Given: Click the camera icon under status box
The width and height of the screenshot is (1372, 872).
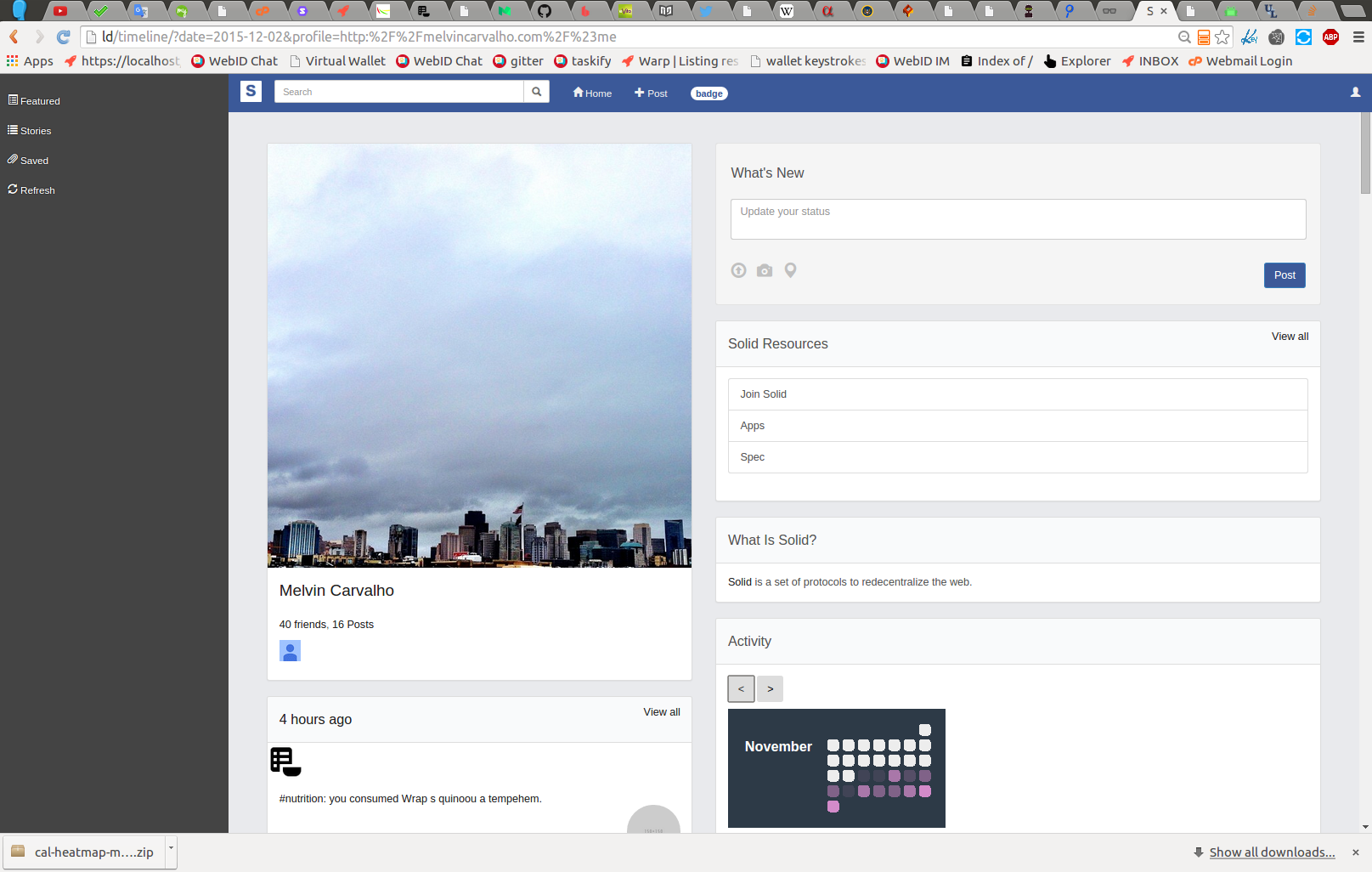Looking at the screenshot, I should pyautogui.click(x=765, y=270).
